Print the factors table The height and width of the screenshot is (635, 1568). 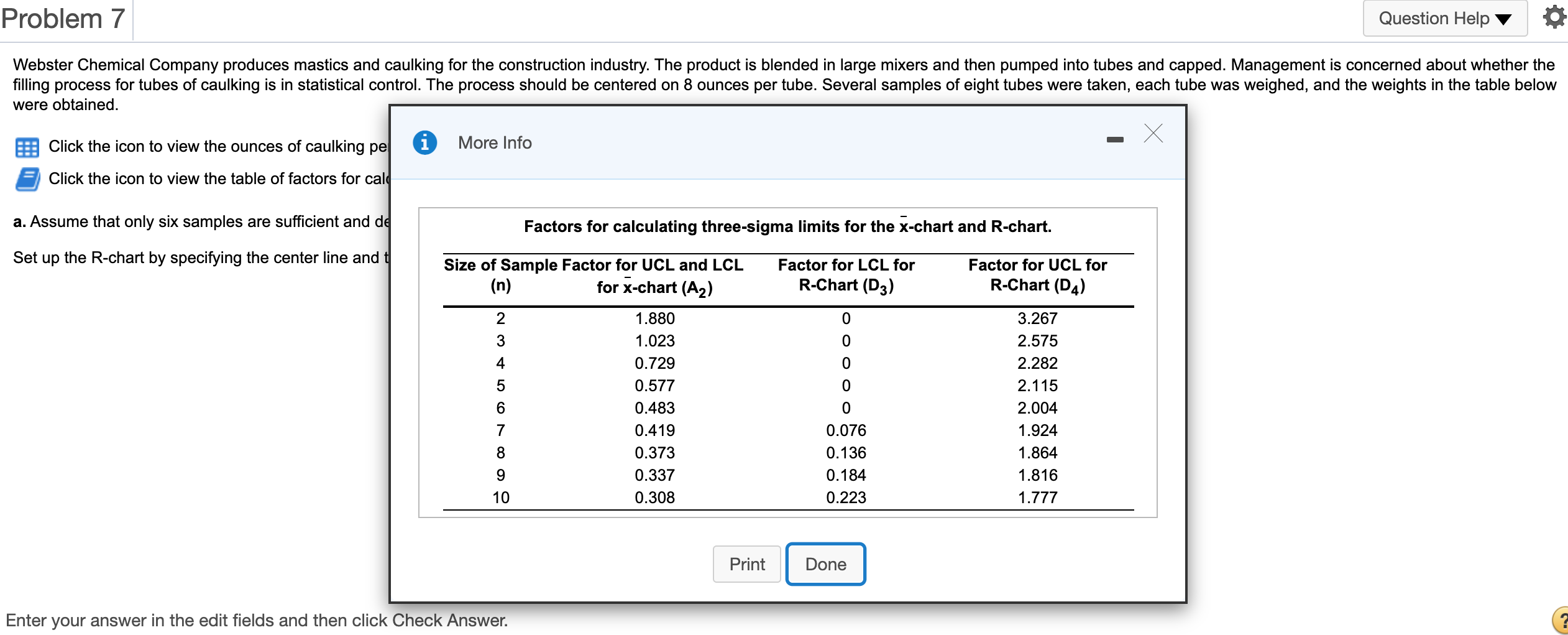(x=746, y=564)
